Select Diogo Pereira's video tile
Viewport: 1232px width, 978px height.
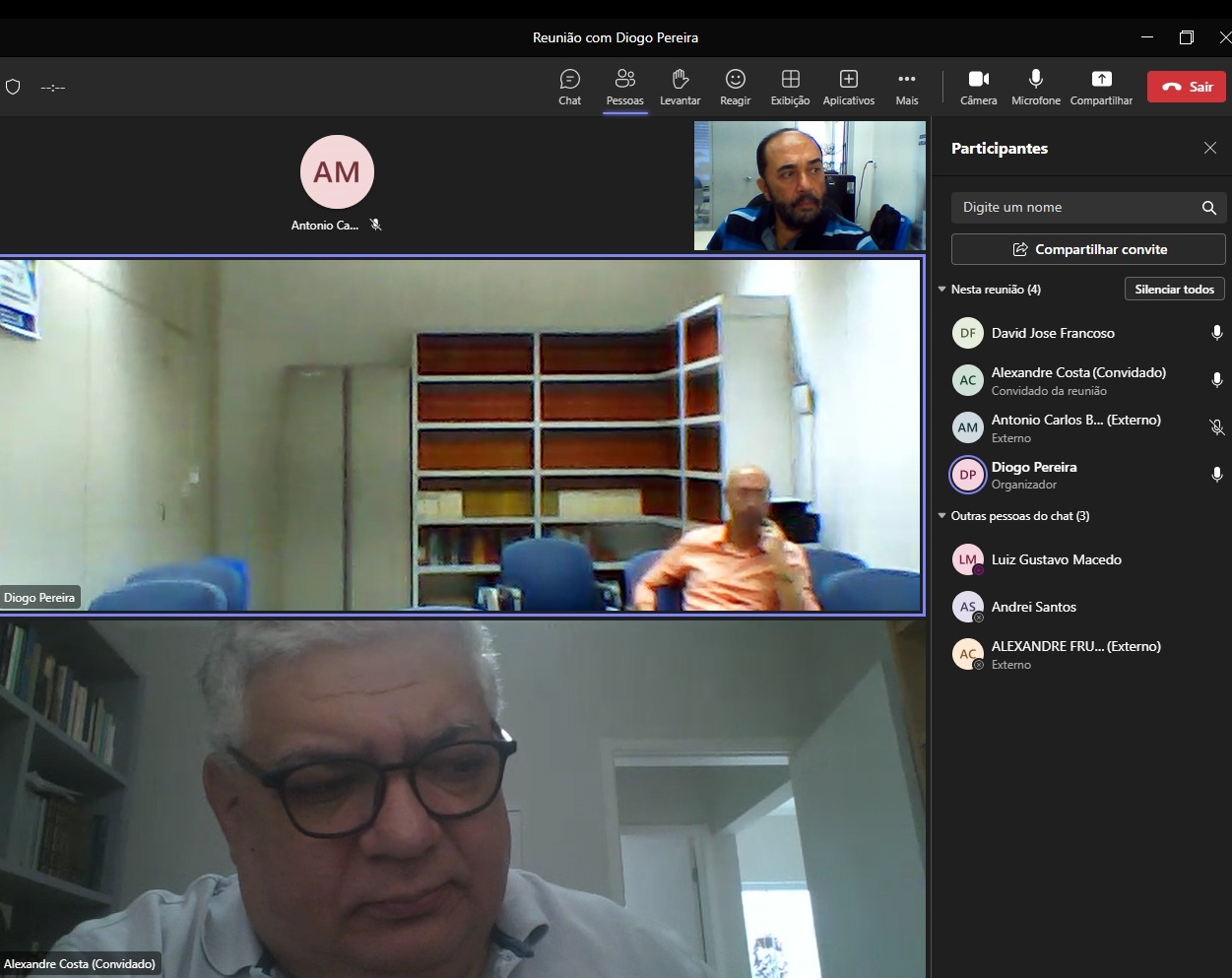[x=460, y=435]
